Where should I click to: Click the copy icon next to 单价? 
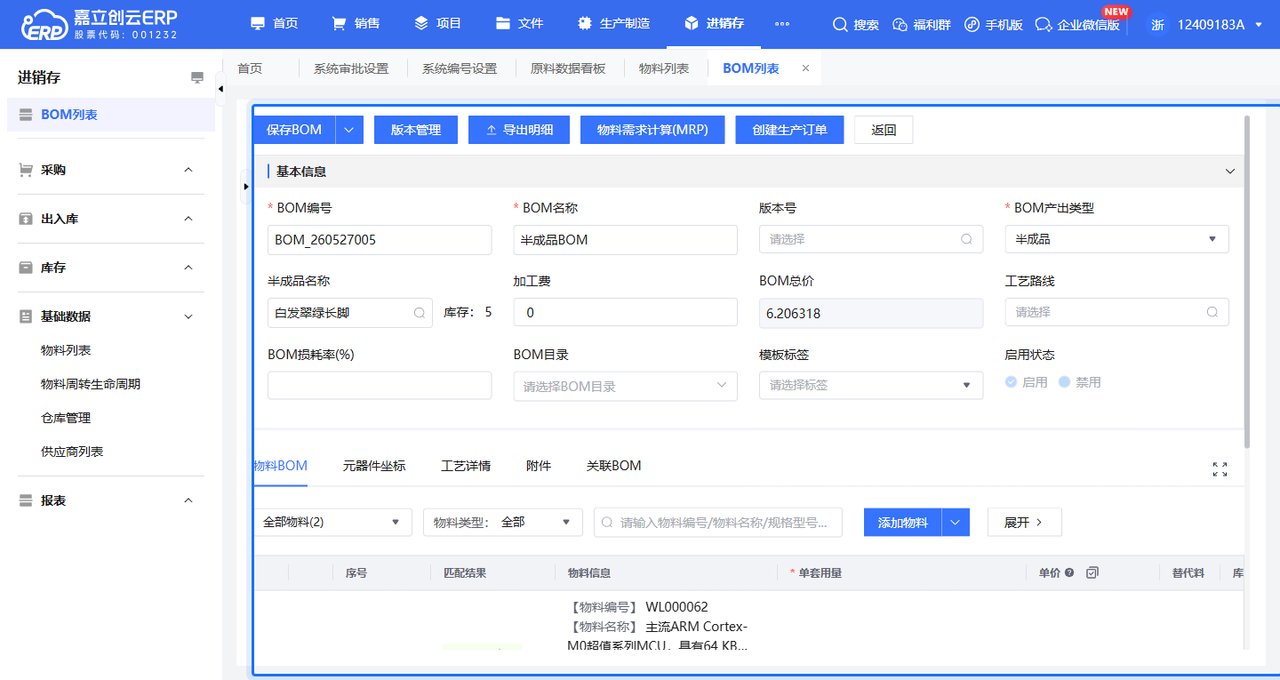tap(1092, 573)
